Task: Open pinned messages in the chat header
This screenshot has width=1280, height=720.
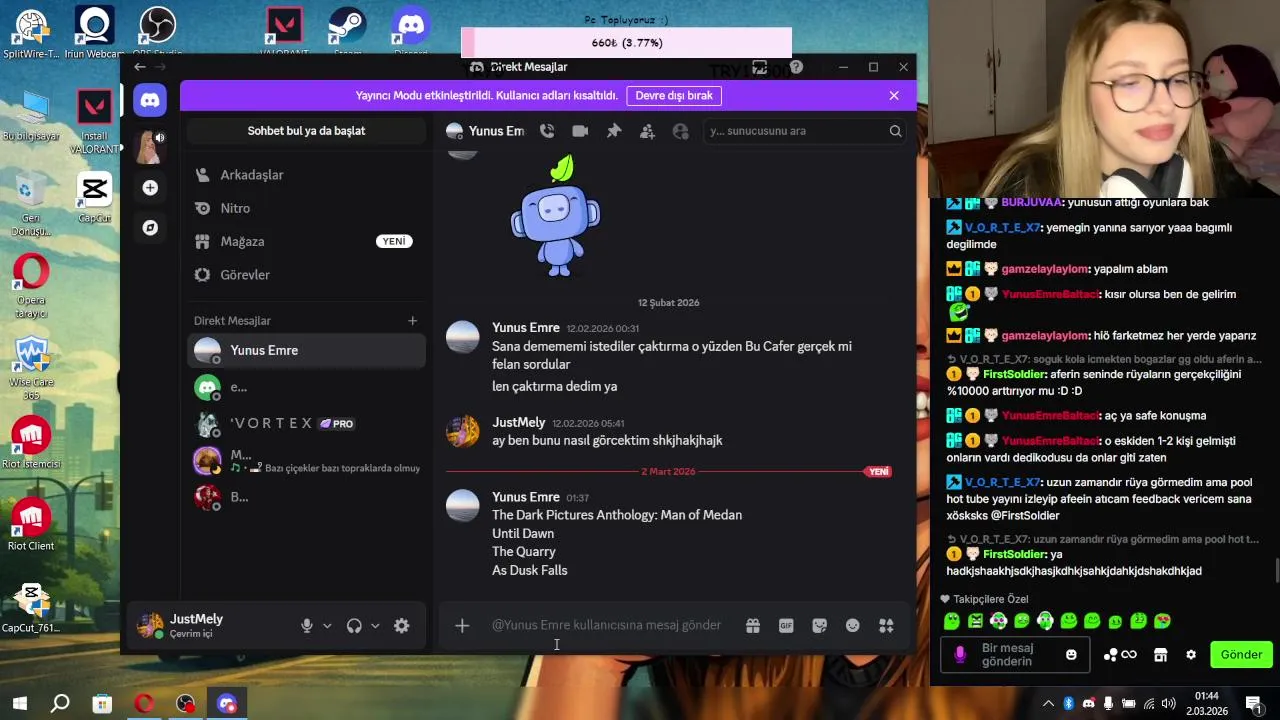Action: [614, 131]
